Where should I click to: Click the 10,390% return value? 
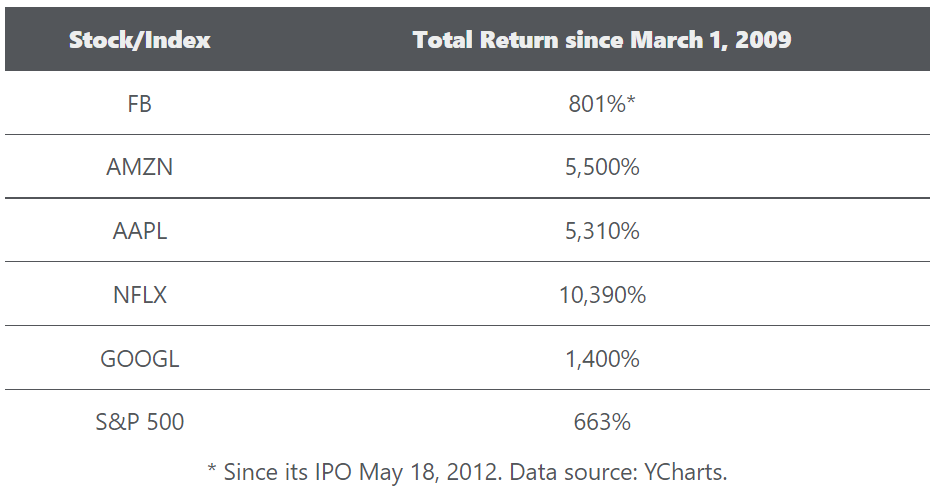(x=602, y=295)
